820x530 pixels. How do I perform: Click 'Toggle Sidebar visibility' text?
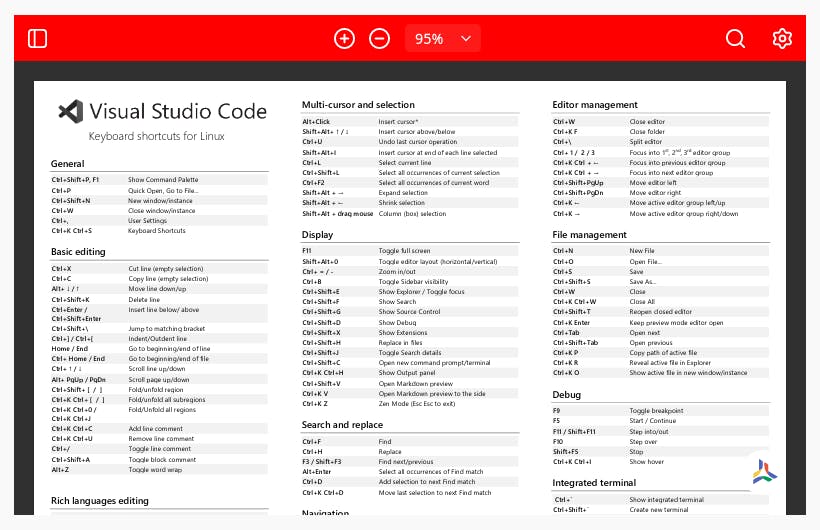point(413,281)
